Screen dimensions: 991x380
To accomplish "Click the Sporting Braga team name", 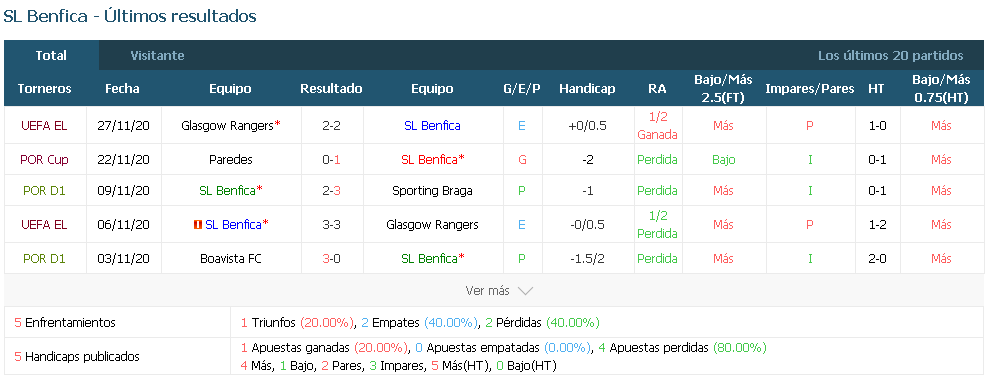I will (x=432, y=190).
